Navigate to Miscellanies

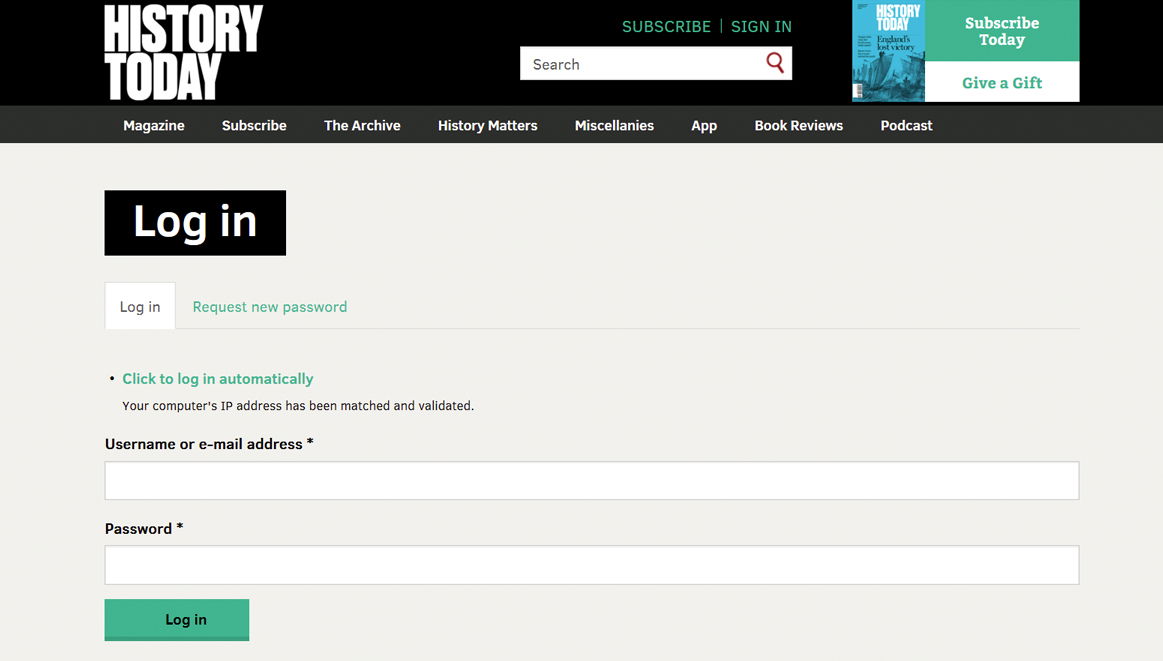[614, 125]
